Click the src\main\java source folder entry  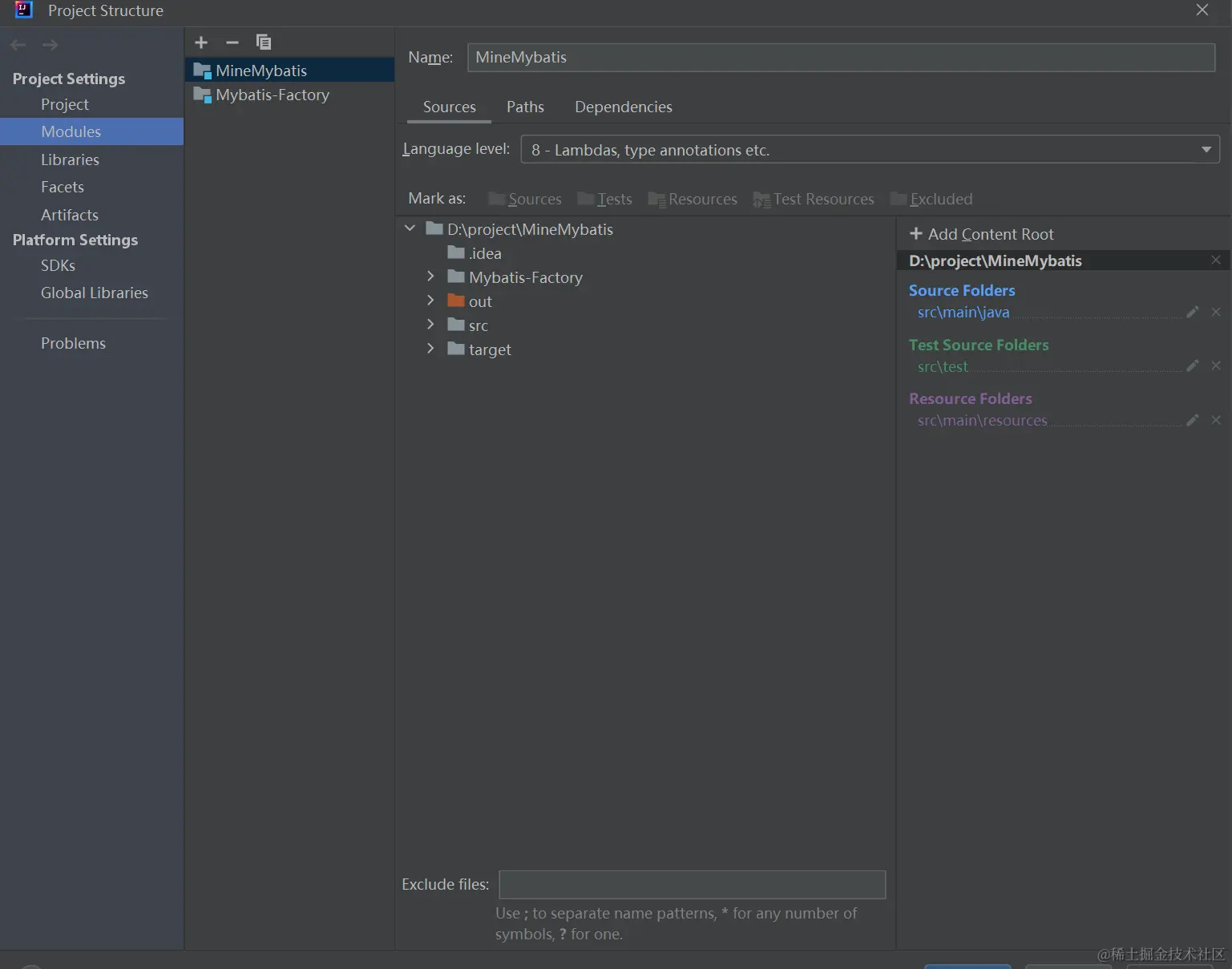[963, 313]
